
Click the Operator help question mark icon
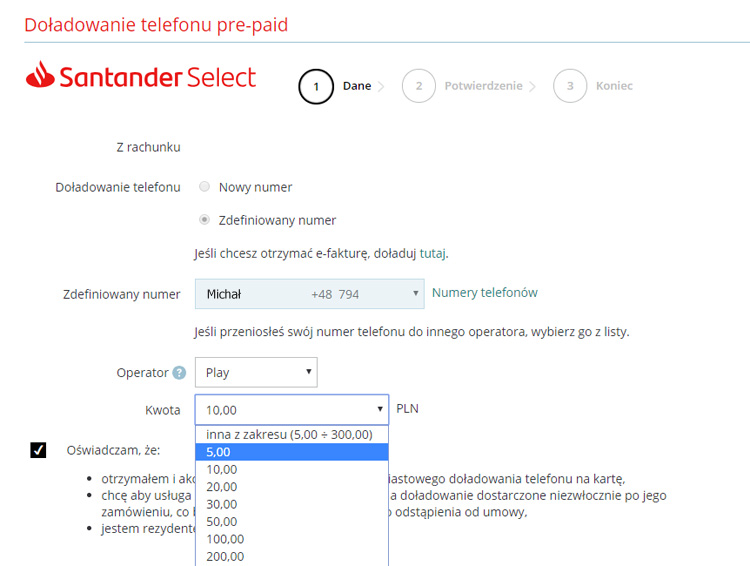179,373
